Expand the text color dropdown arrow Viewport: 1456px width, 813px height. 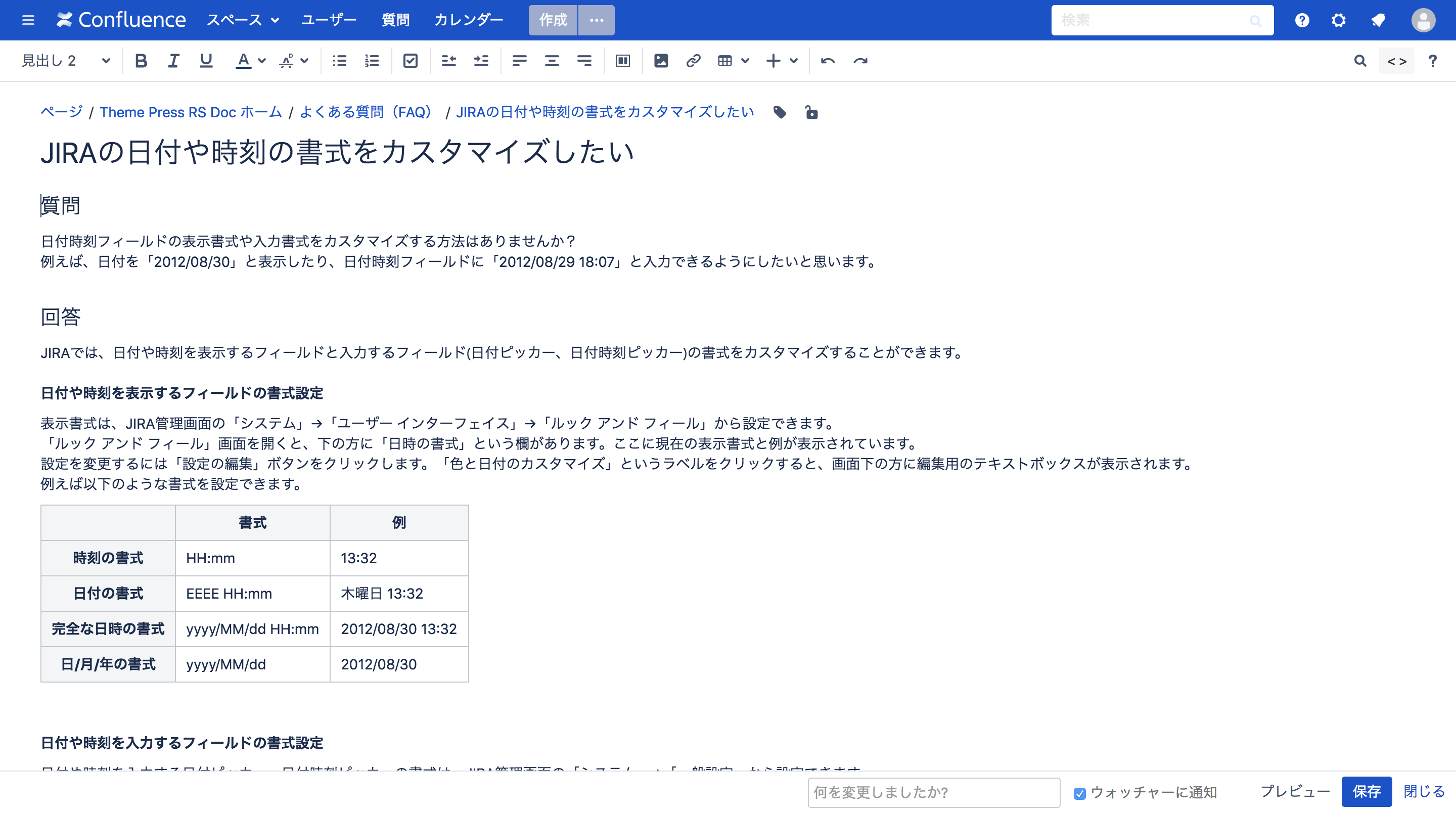point(262,61)
